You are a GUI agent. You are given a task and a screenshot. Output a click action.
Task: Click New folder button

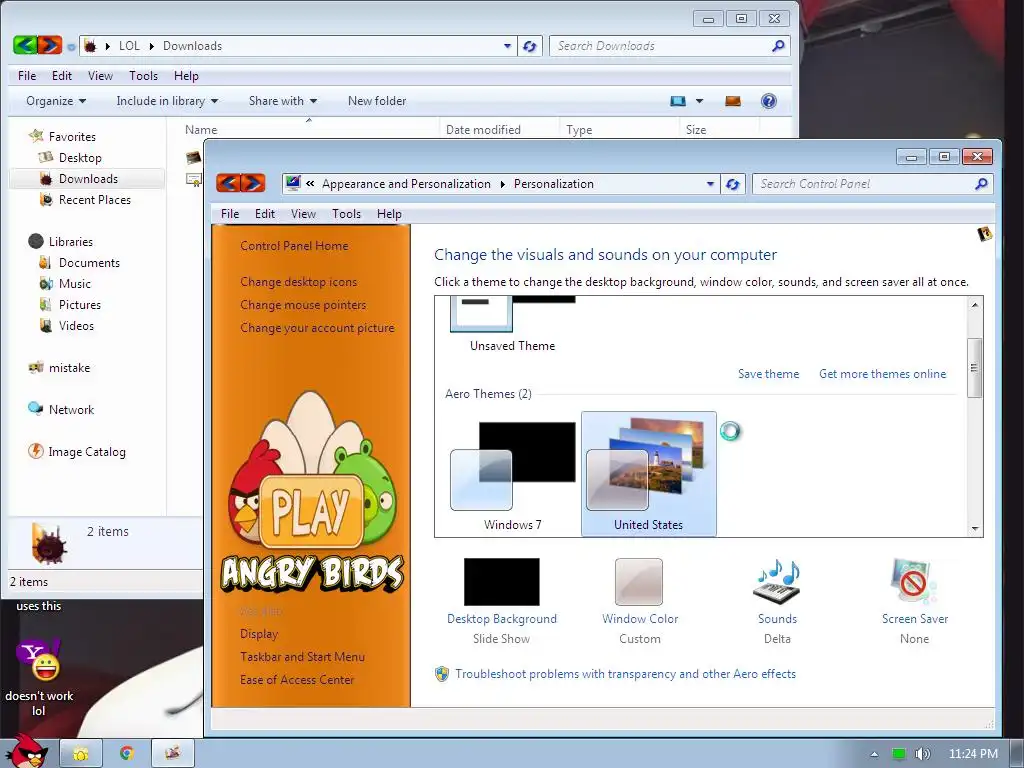[377, 101]
